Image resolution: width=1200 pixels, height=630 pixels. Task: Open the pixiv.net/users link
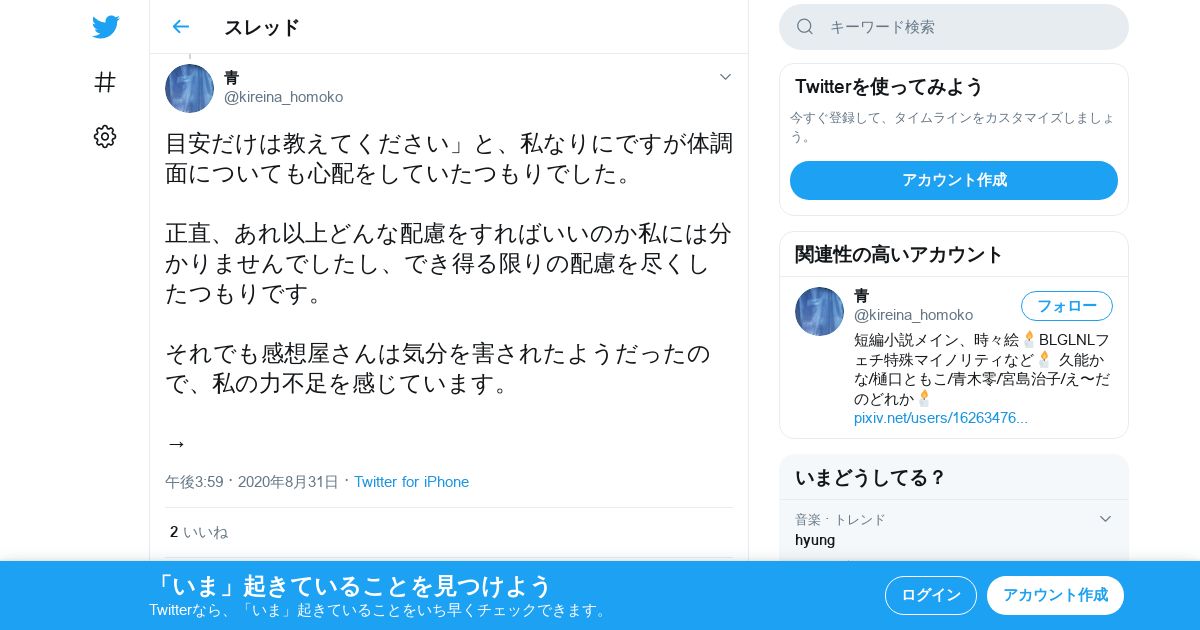click(941, 418)
